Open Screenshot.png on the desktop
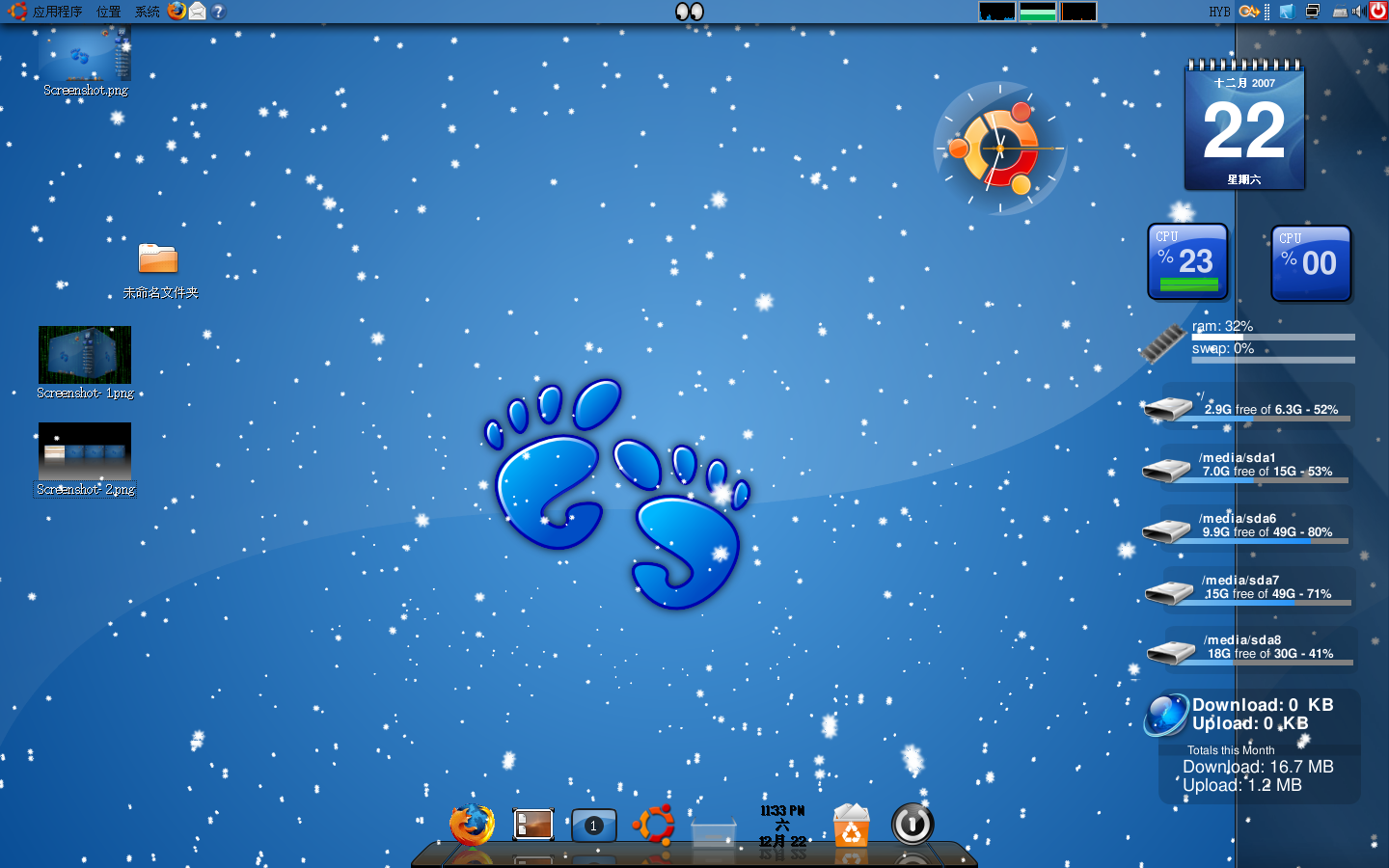Viewport: 1389px width, 868px height. coord(85,62)
